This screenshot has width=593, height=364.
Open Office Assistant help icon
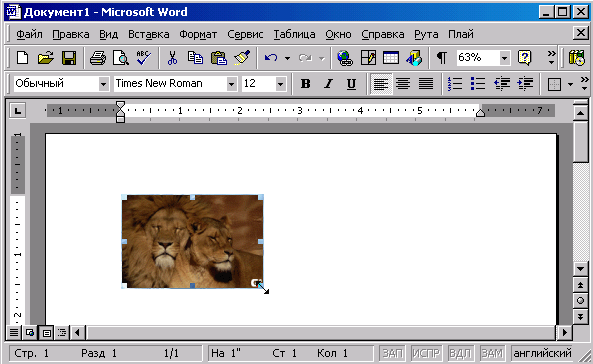point(525,58)
